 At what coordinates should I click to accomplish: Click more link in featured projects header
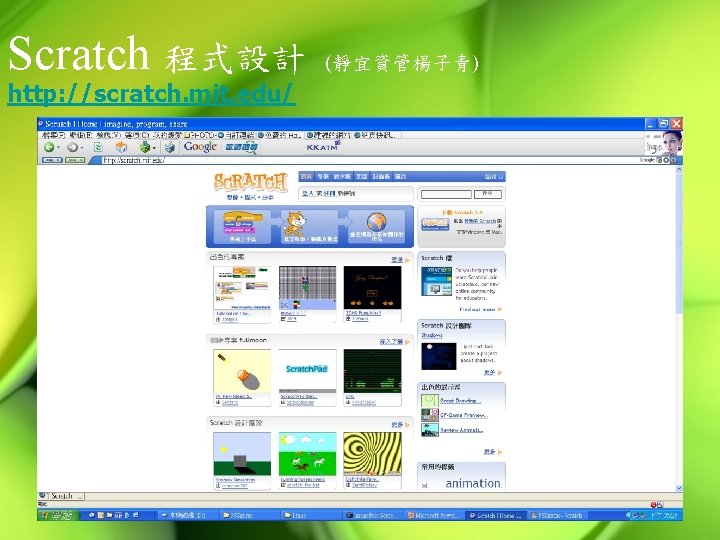pyautogui.click(x=397, y=260)
